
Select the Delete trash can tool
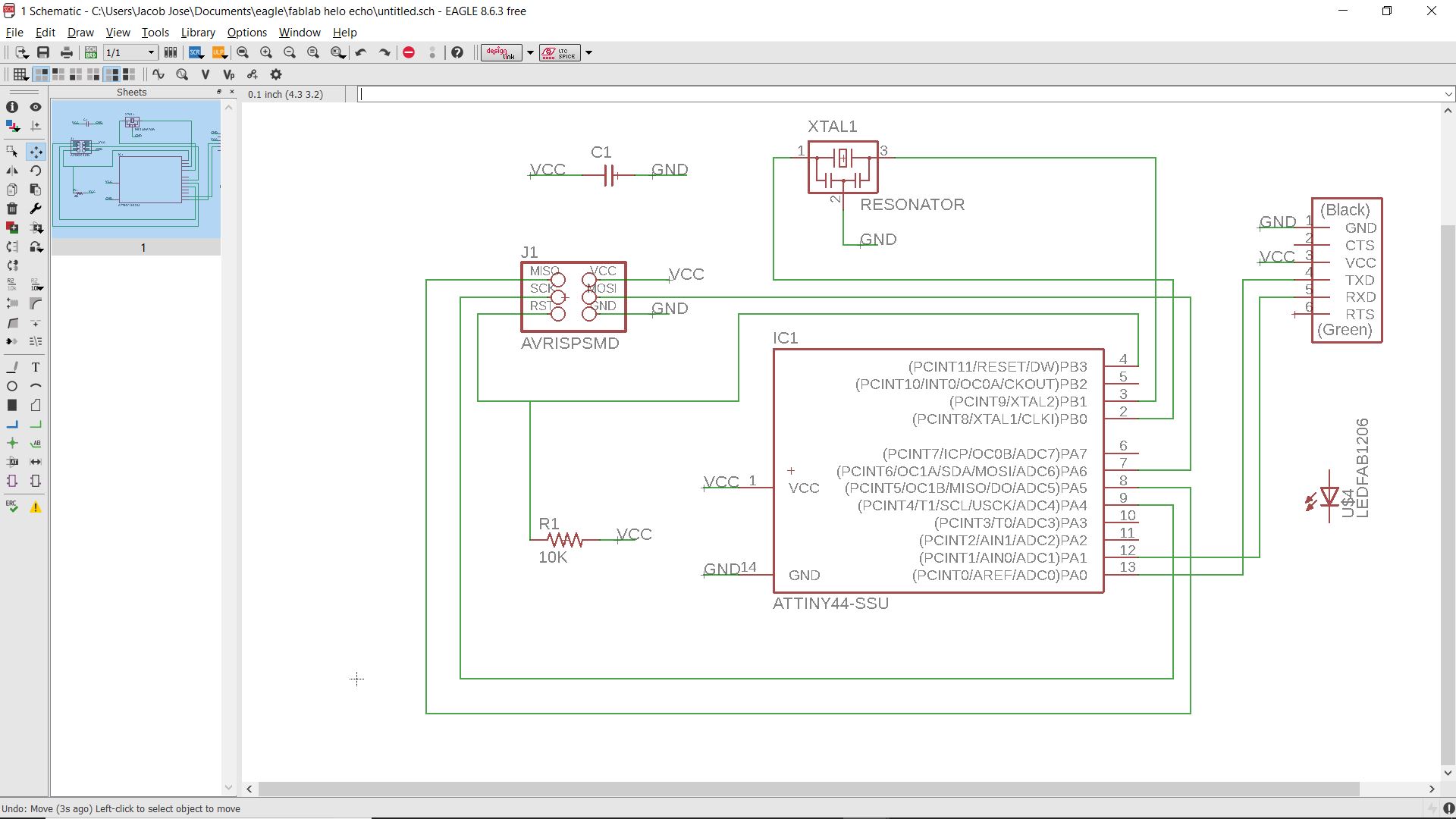coord(12,209)
